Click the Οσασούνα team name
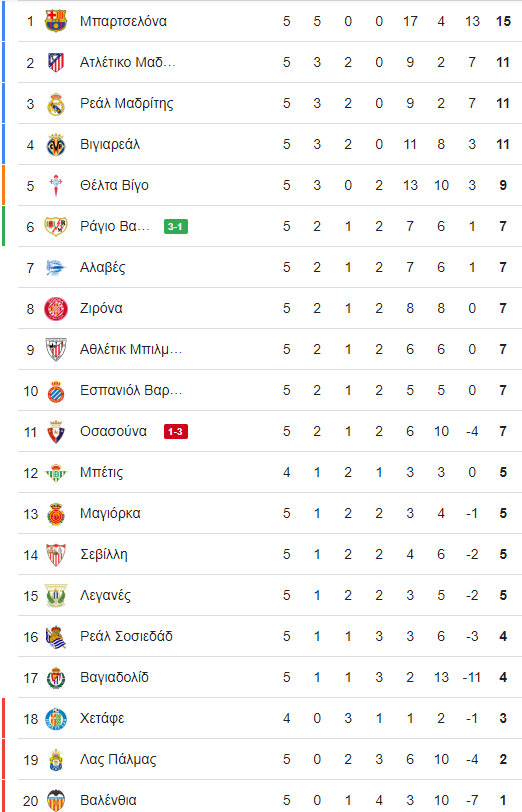Screen dimensions: 522x812 coord(113,431)
